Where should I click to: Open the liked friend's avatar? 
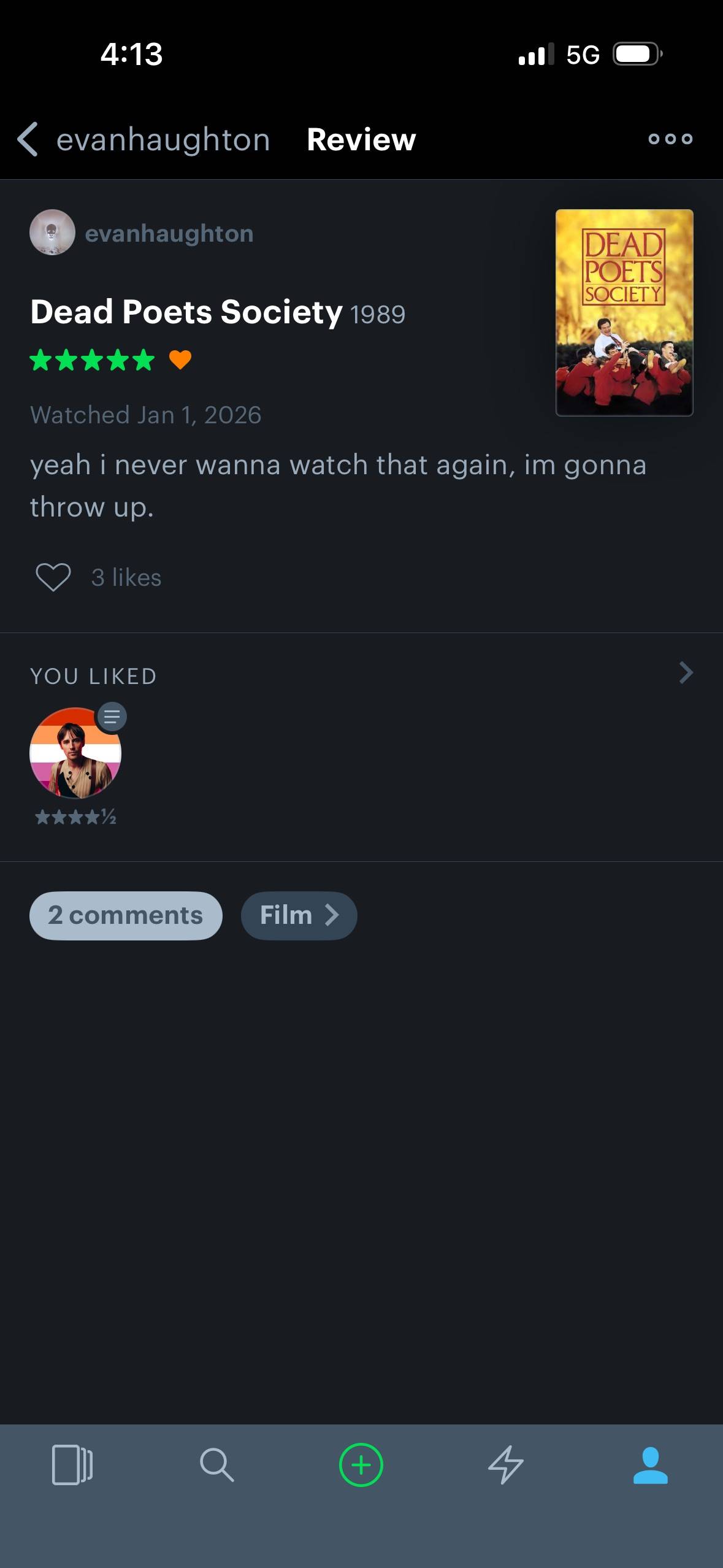tap(75, 753)
